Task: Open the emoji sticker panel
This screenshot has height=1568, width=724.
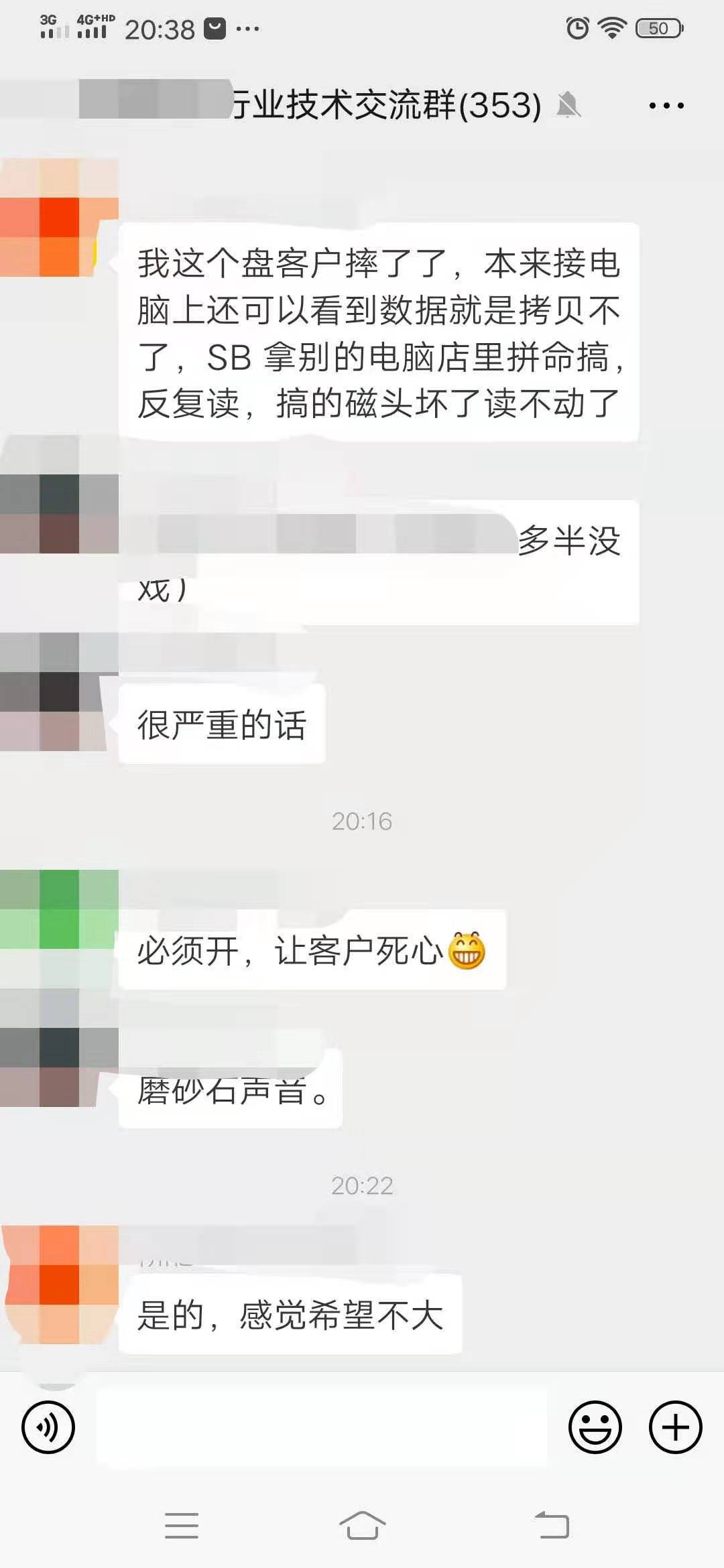Action: [595, 1427]
